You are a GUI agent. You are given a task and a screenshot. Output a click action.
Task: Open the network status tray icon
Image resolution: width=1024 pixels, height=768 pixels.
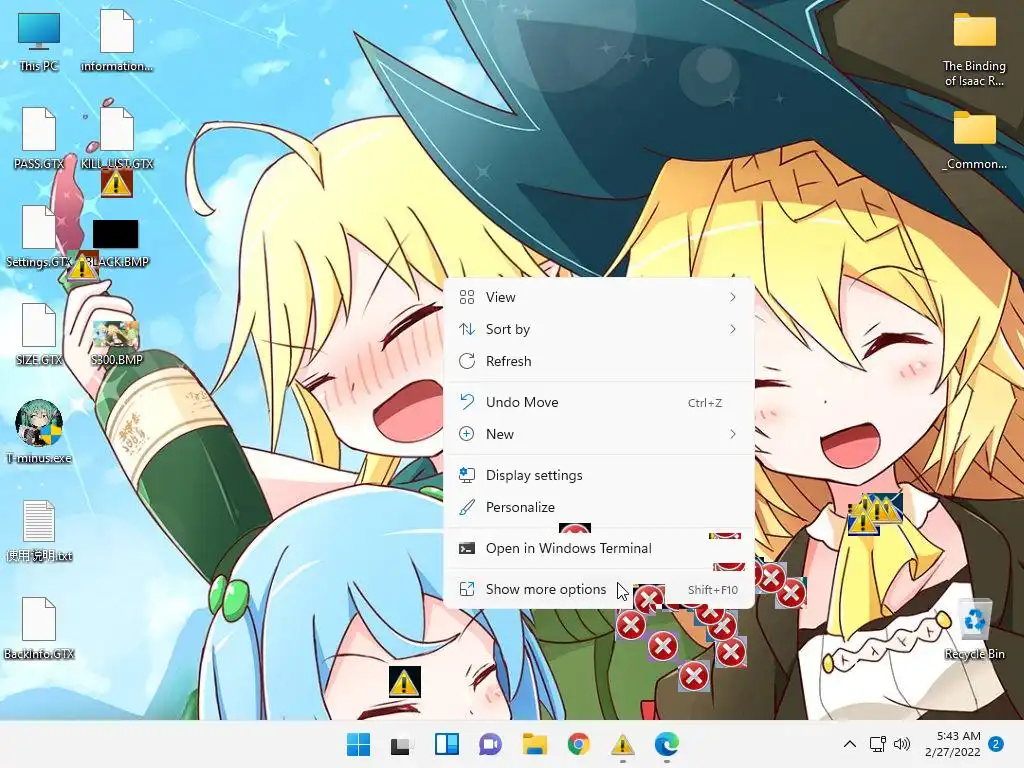click(x=877, y=744)
